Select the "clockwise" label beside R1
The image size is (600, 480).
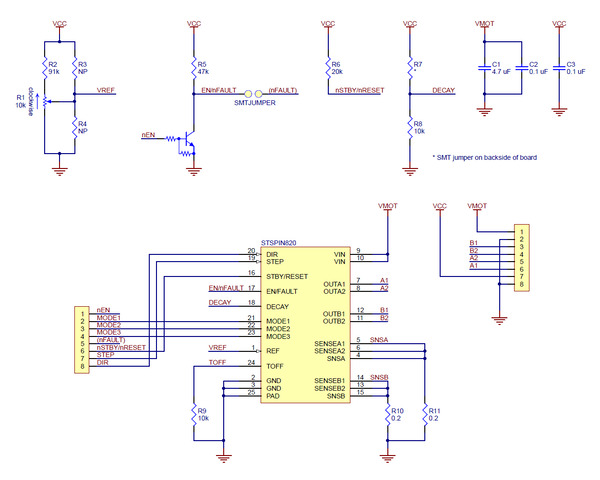click(31, 102)
